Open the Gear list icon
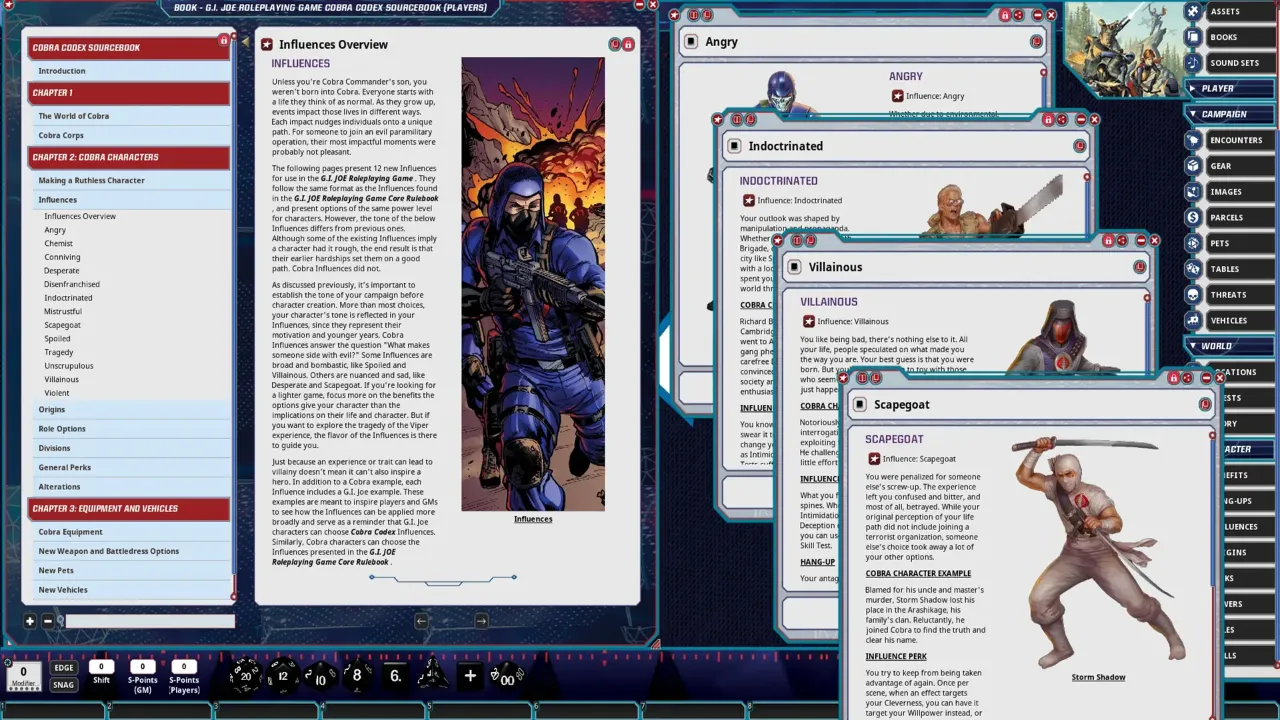 [1193, 166]
